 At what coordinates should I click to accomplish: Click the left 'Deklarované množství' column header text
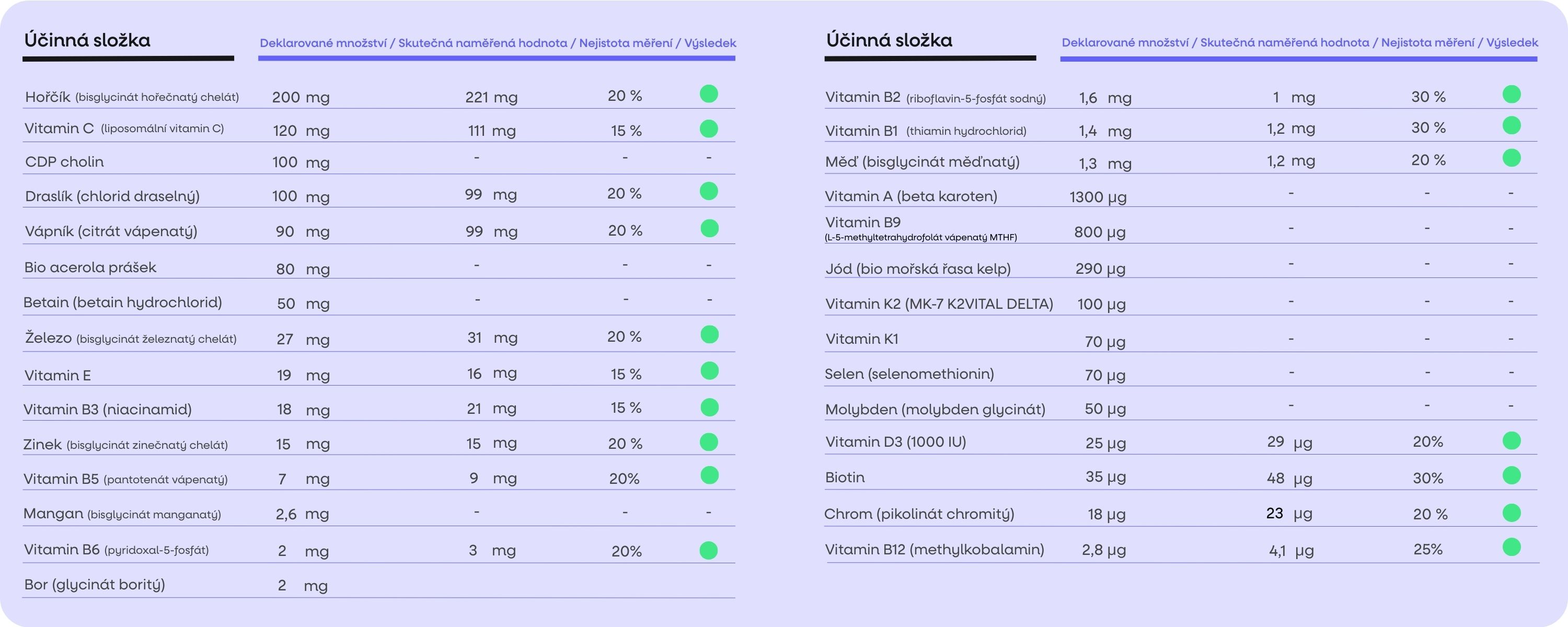322,43
